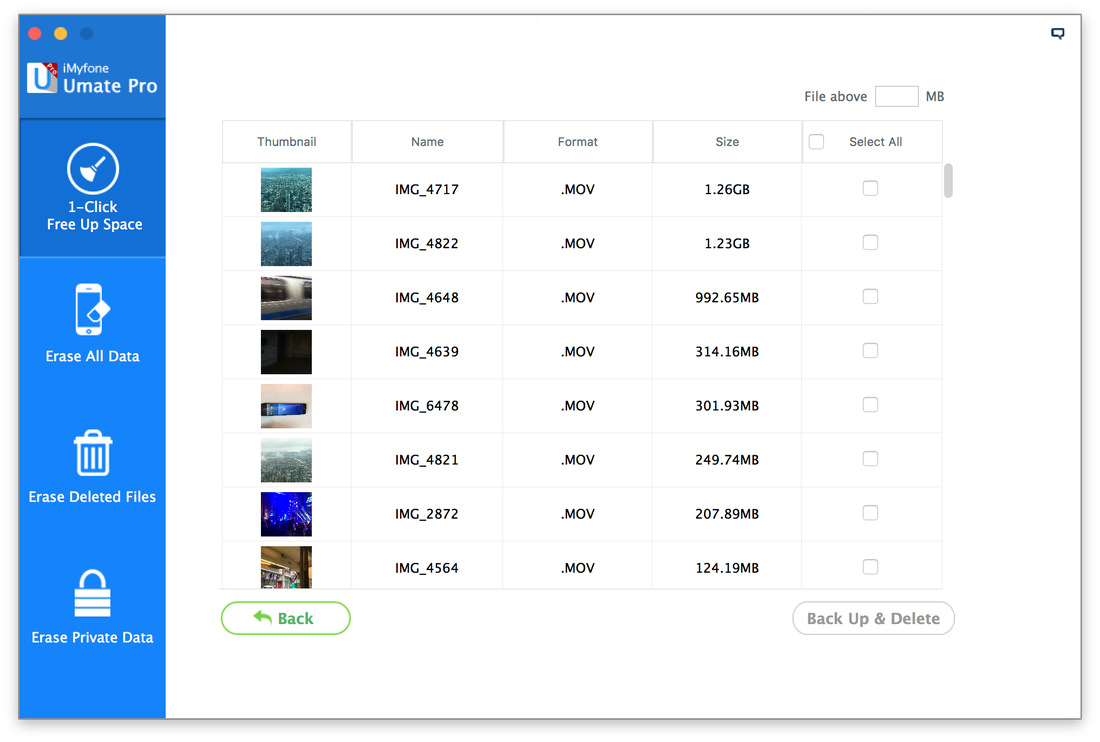Image resolution: width=1100 pixels, height=742 pixels.
Task: Click the 207.89MB size value
Action: coord(727,513)
